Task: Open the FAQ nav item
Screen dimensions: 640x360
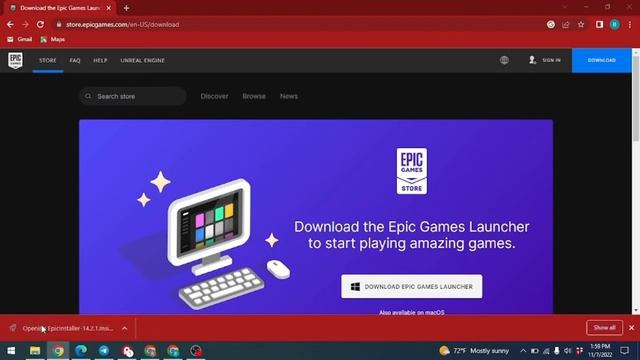Action: [75, 60]
